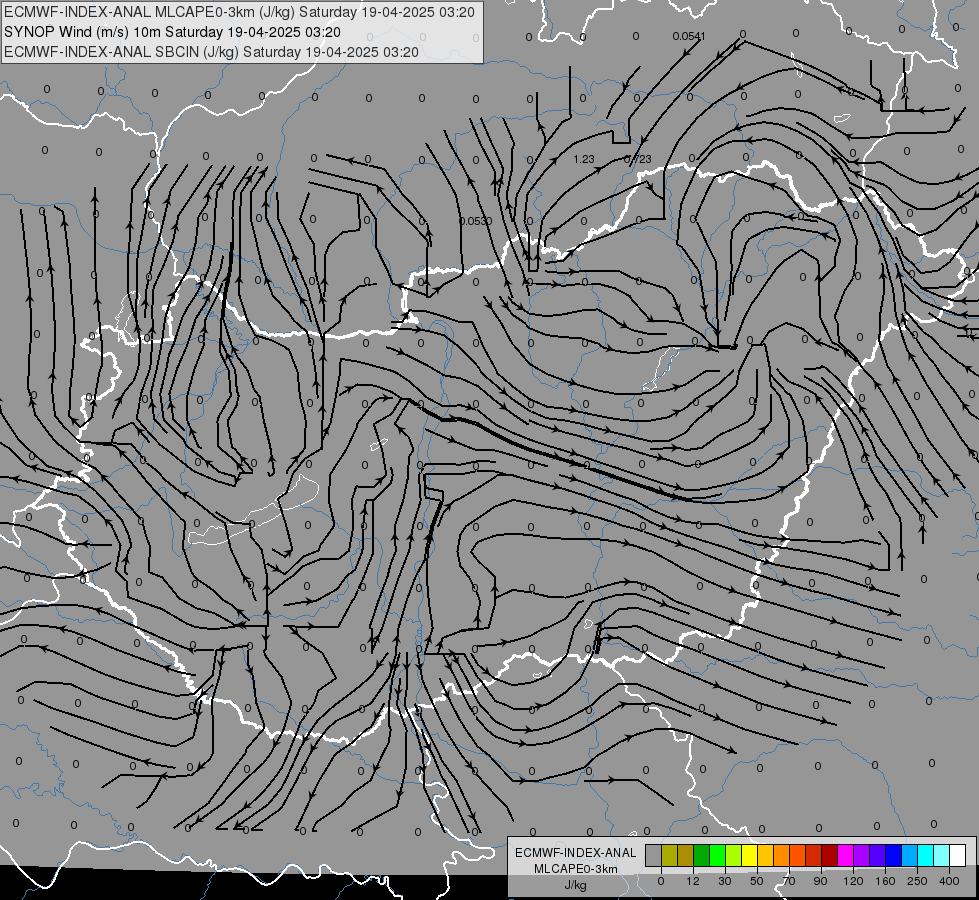The width and height of the screenshot is (979, 900).
Task: Pick the dark gold-brown legend swatch
Action: pyautogui.click(x=686, y=855)
